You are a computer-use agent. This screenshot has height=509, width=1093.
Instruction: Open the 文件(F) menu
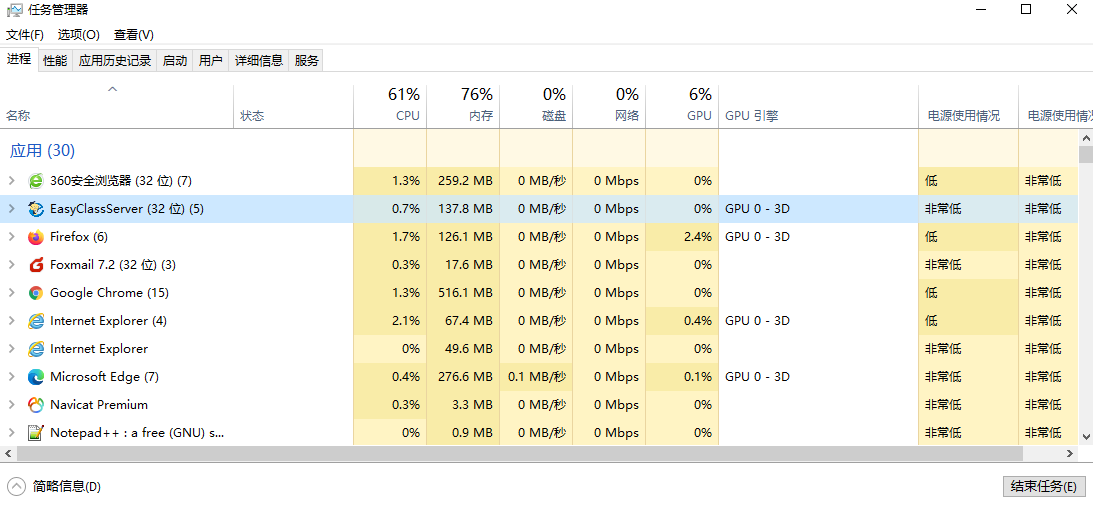(24, 35)
